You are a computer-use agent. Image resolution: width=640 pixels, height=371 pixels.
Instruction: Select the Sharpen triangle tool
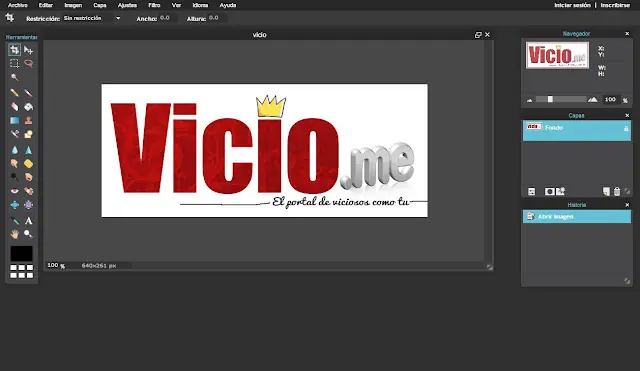pyautogui.click(x=28, y=150)
